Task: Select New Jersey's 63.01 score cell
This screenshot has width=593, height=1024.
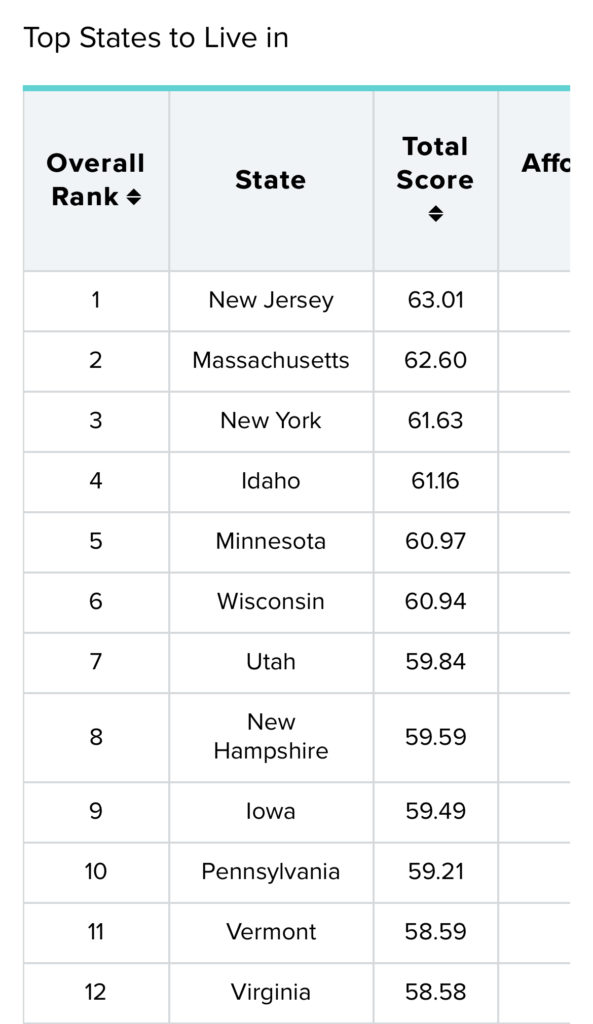Action: point(436,300)
